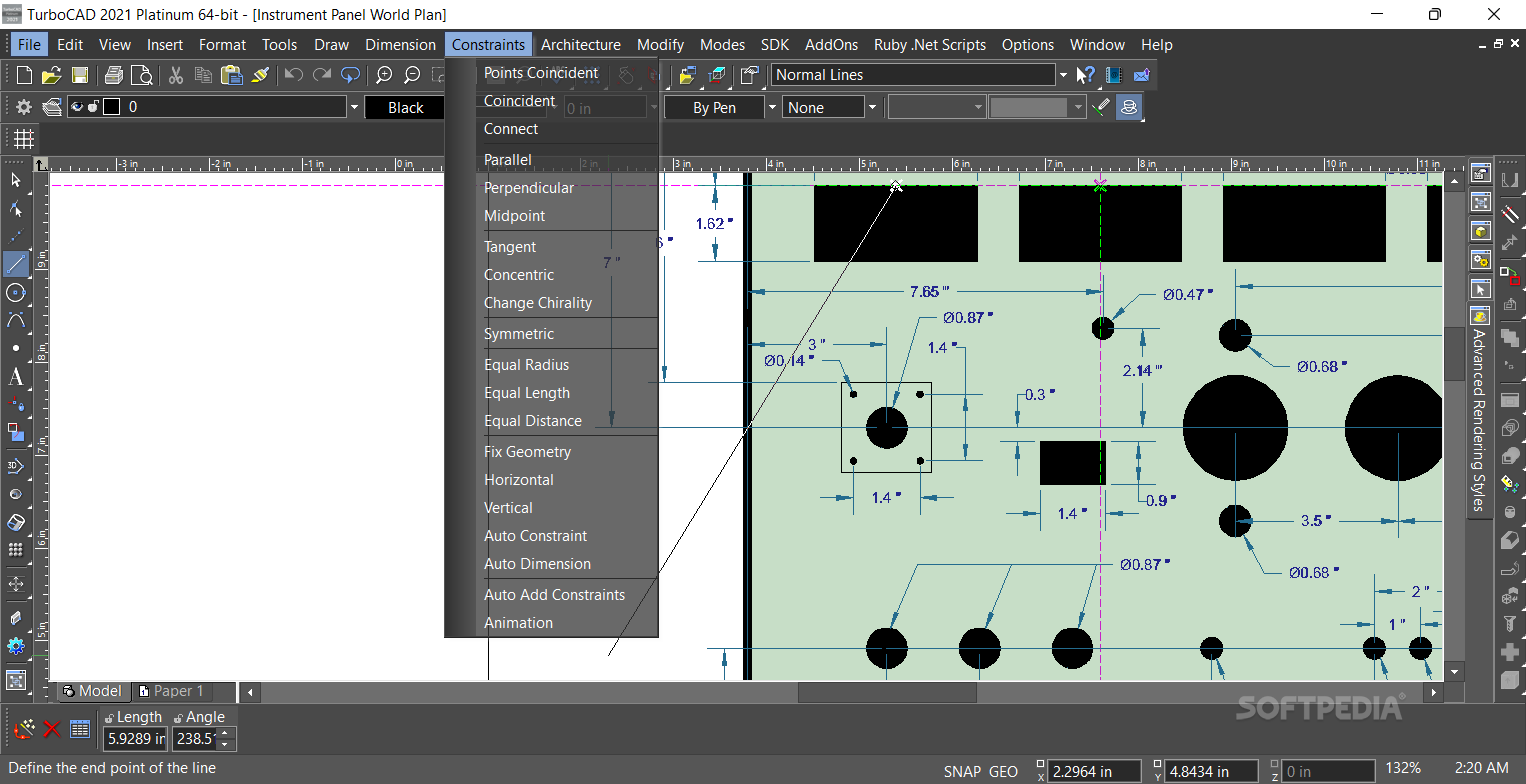
Task: Click the Black pen color box
Action: click(406, 107)
